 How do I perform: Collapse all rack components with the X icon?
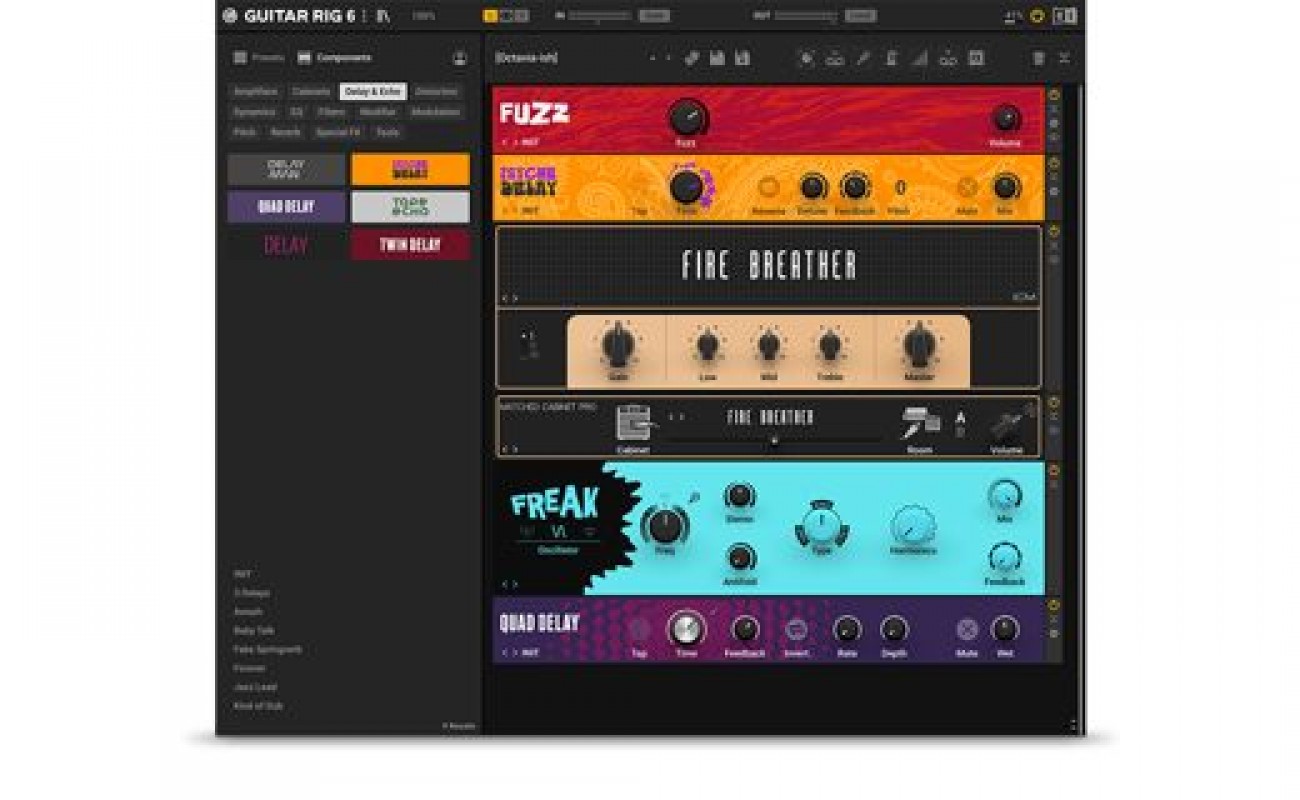click(x=1064, y=58)
